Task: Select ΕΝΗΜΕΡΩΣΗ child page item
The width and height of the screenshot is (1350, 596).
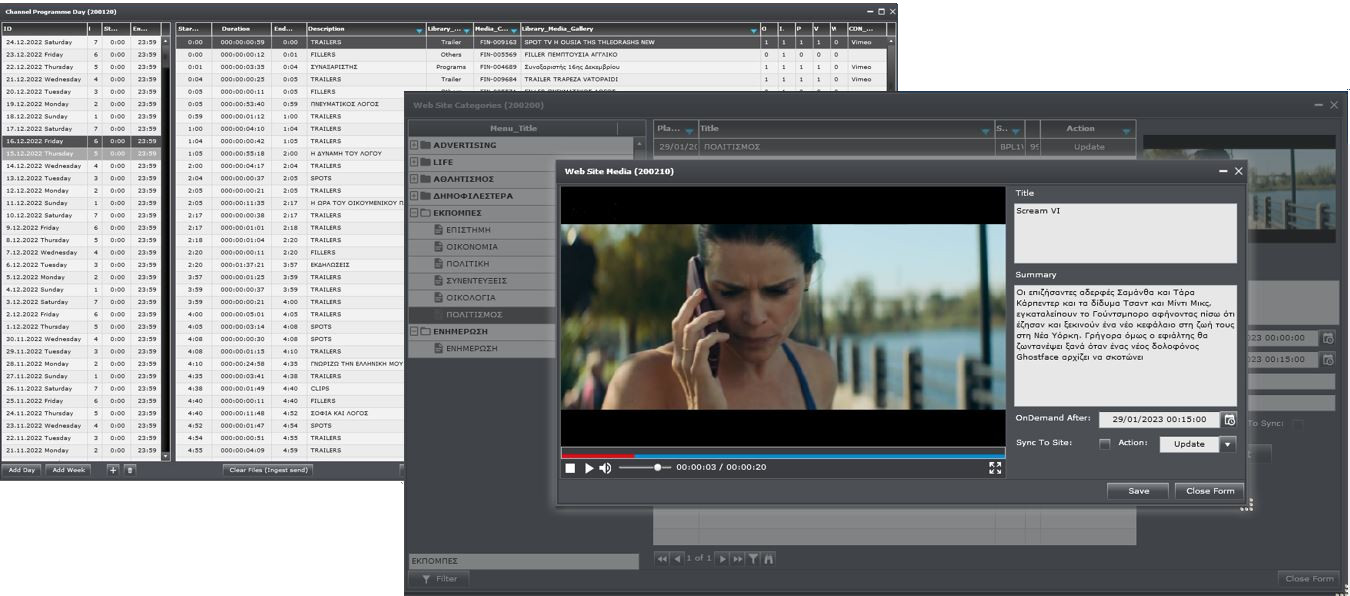Action: [471, 349]
